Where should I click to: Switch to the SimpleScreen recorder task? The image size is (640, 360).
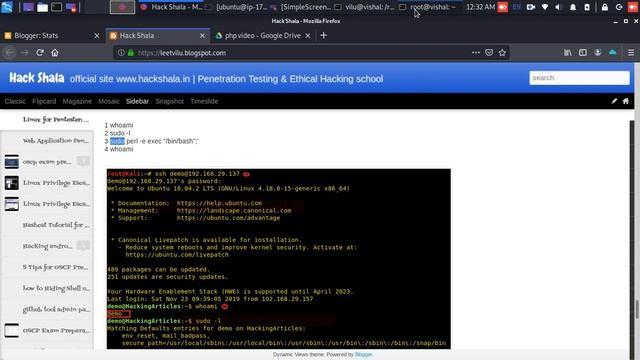(301, 7)
